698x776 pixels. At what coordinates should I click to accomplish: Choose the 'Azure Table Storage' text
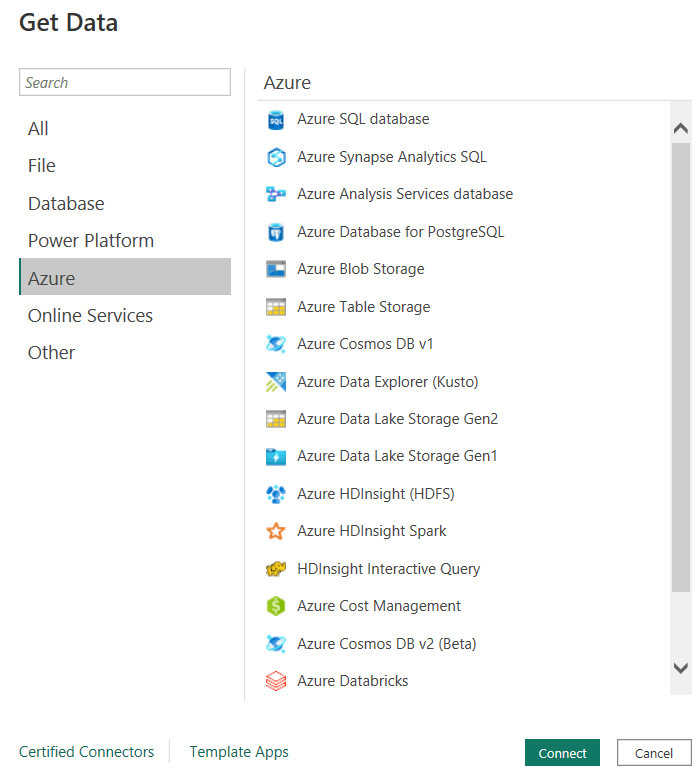pos(363,307)
